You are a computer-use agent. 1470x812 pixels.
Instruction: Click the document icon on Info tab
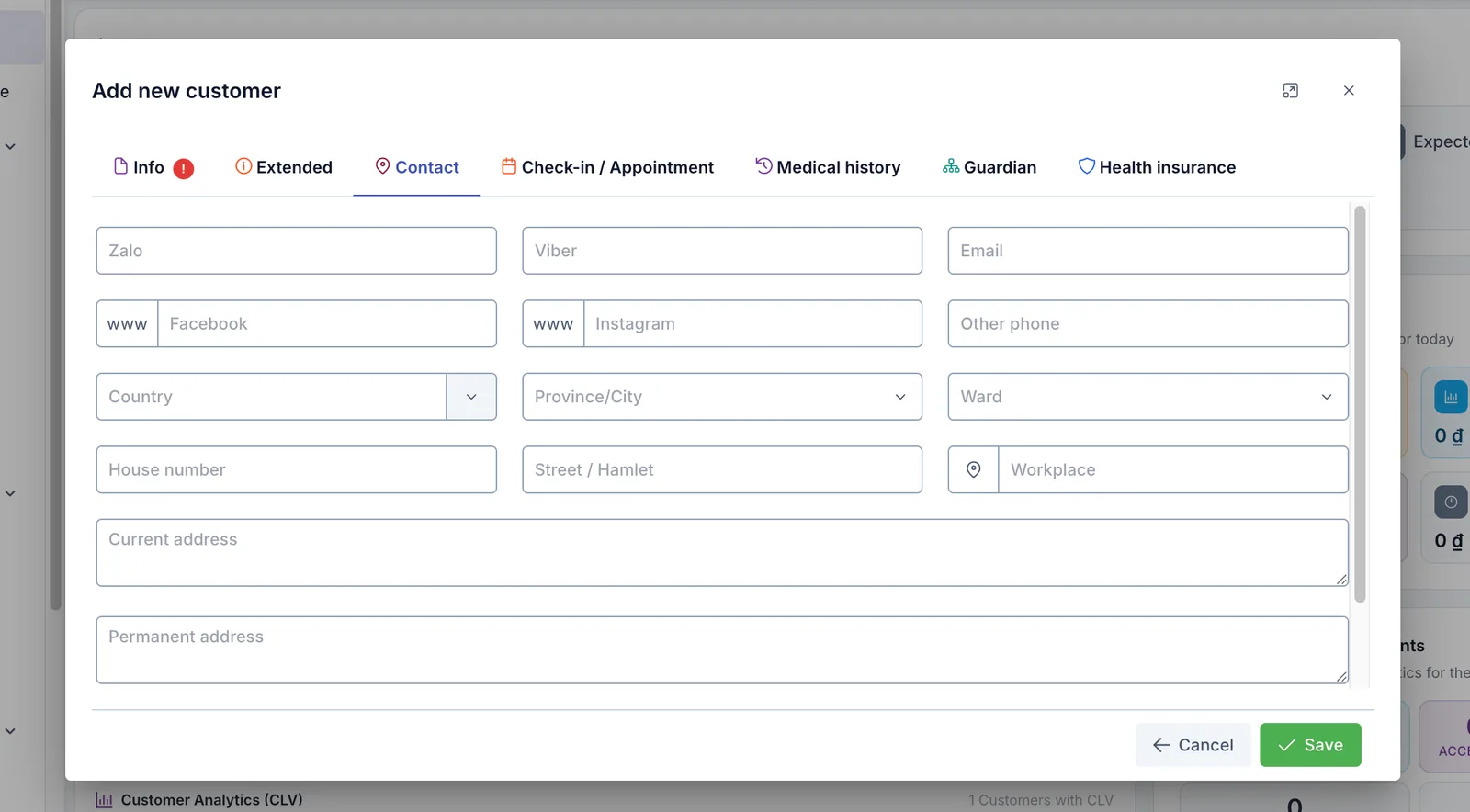120,166
